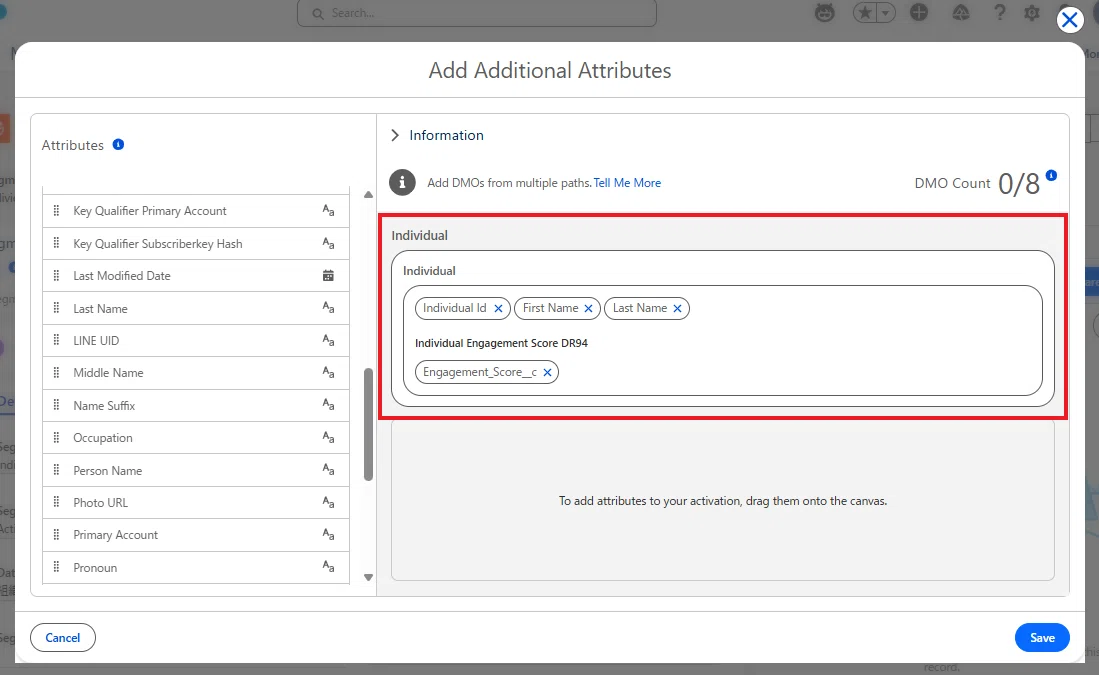Click text type icon for Person Name
The width and height of the screenshot is (1099, 675).
[x=328, y=470]
